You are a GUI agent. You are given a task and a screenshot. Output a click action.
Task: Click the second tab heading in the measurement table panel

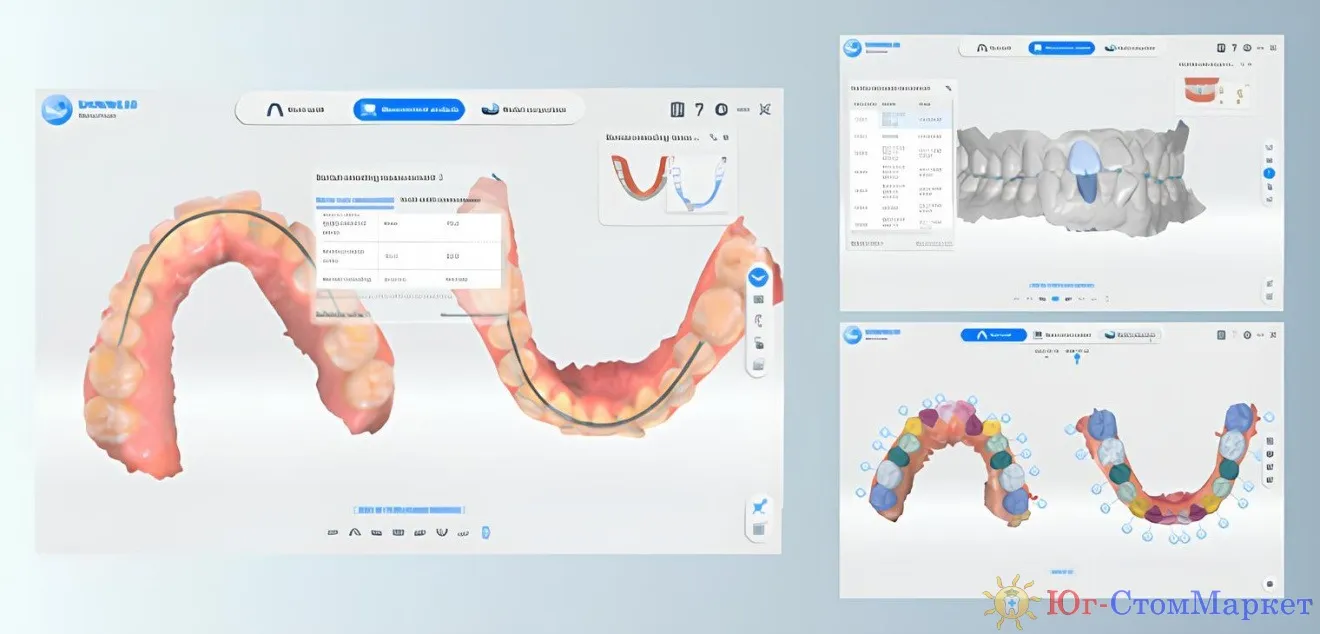(x=440, y=200)
